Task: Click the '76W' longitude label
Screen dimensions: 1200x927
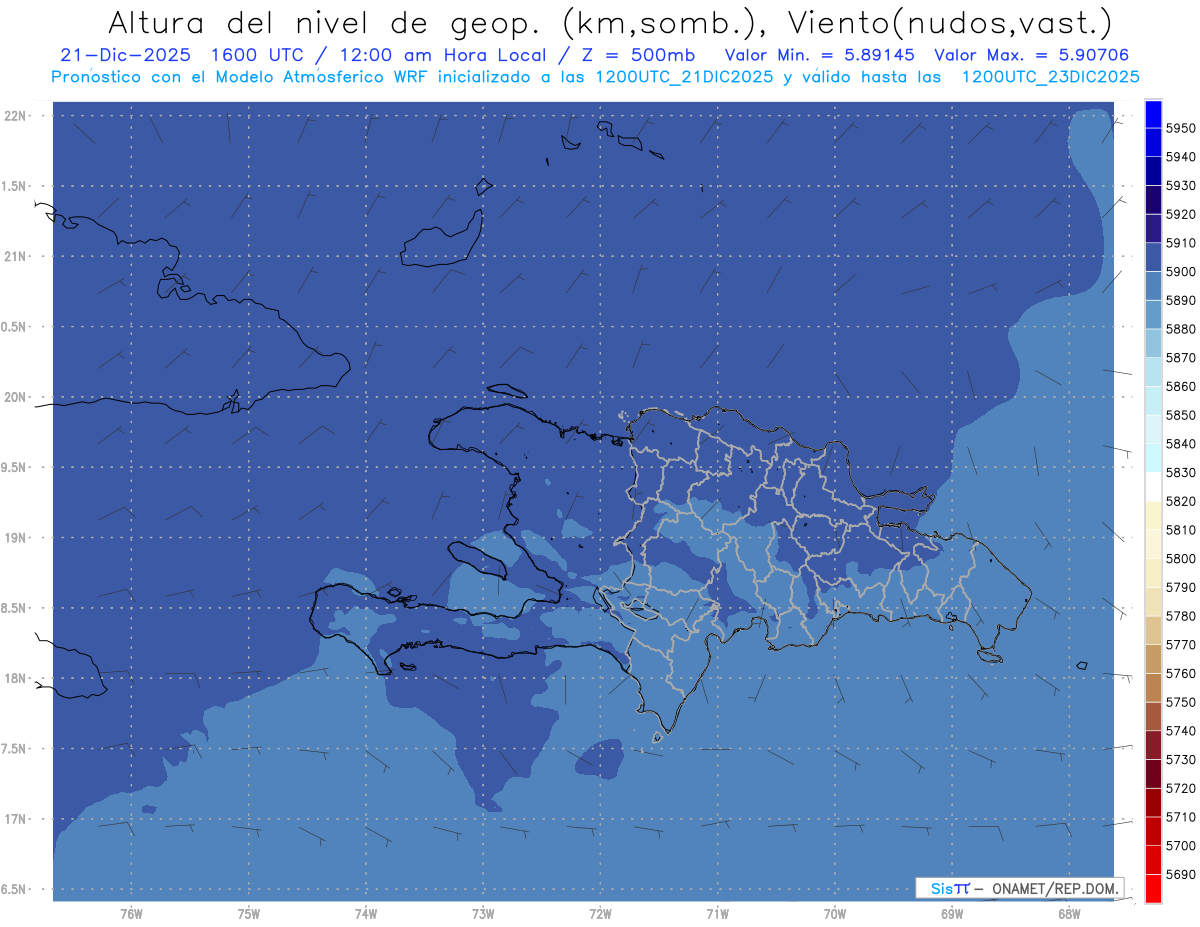Action: 131,914
